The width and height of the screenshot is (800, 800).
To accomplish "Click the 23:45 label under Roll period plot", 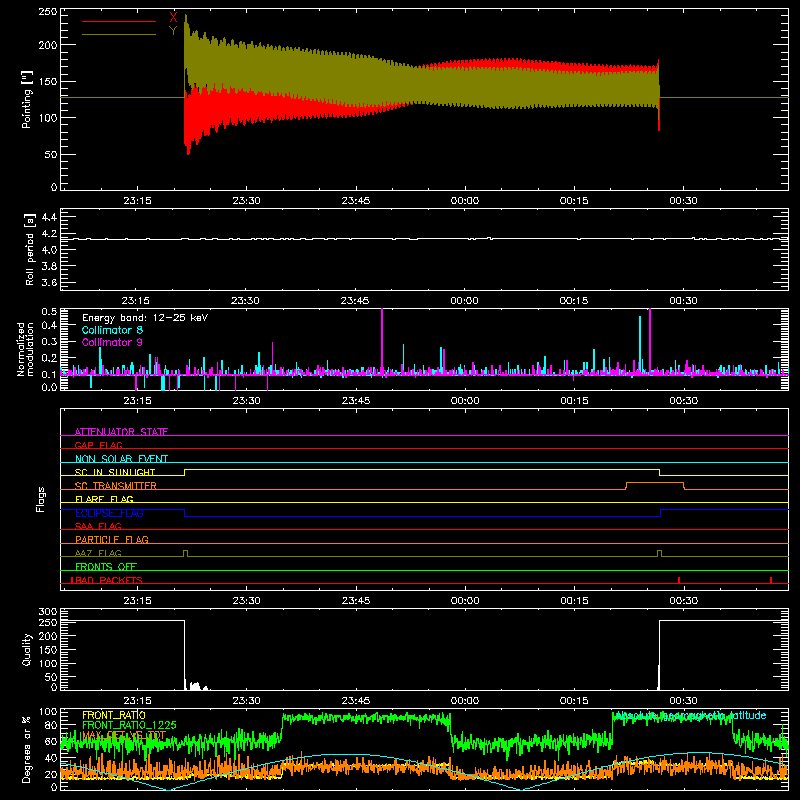I will (x=355, y=301).
